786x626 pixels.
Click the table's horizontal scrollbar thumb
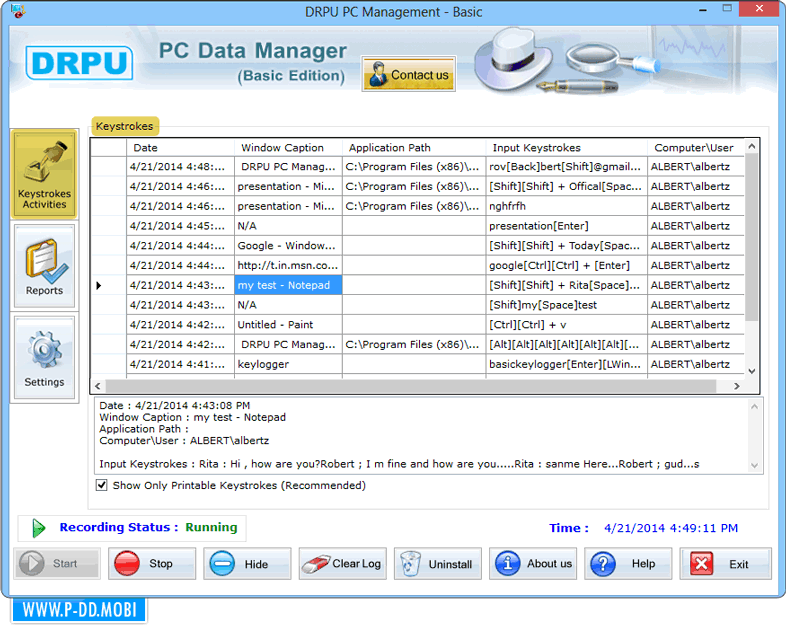(x=411, y=386)
